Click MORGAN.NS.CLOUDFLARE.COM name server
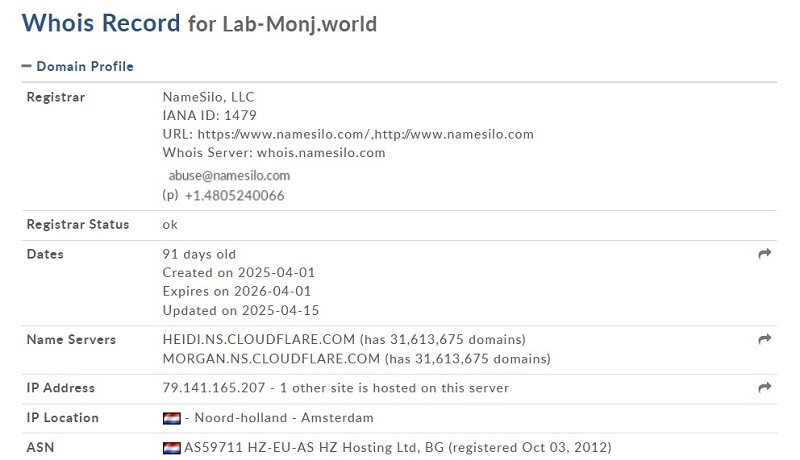This screenshot has width=800, height=460. click(x=271, y=359)
